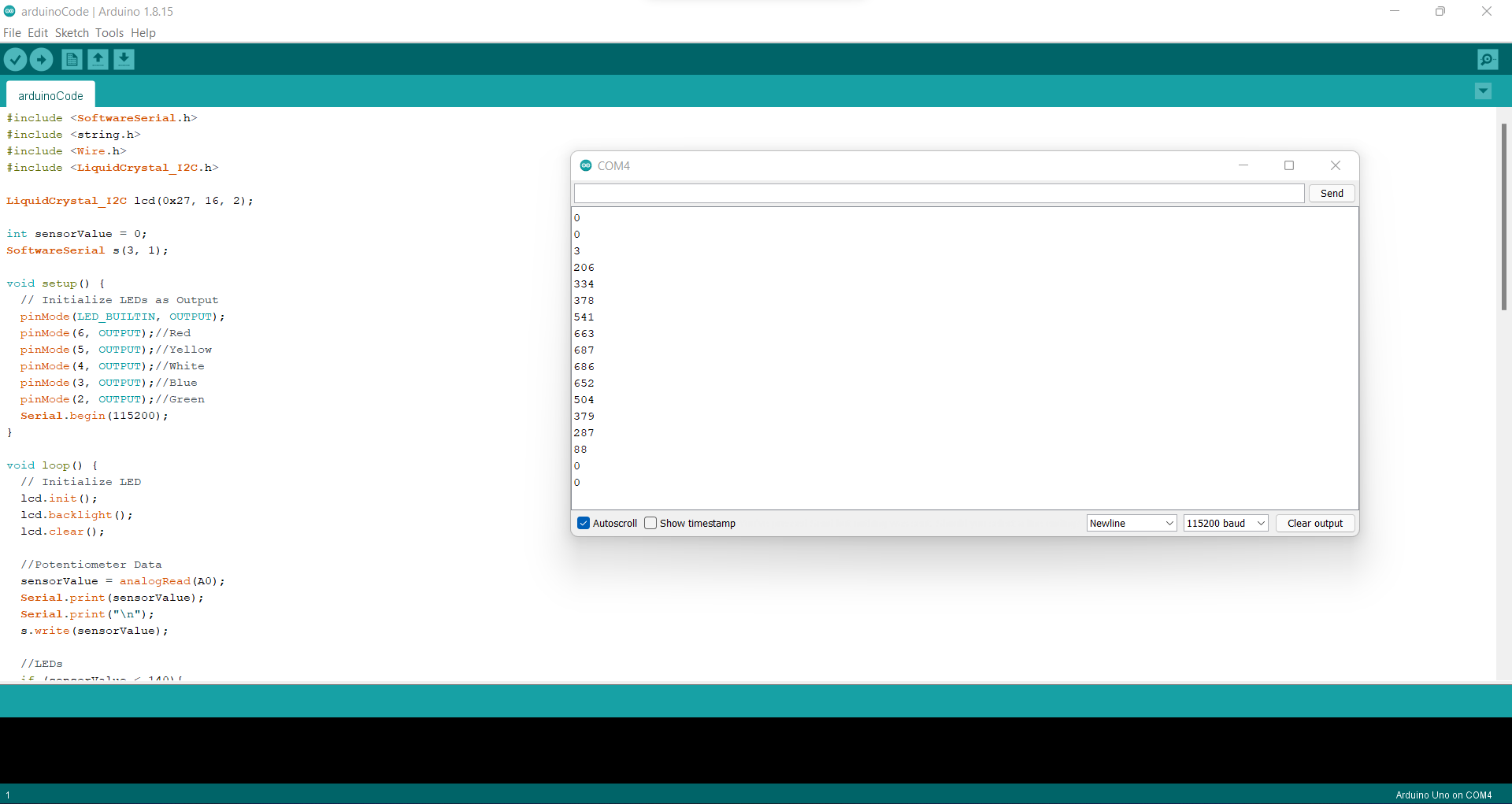Click the LiquidCrystal_I2C lcd declaration line
The image size is (1512, 804).
[x=130, y=201]
